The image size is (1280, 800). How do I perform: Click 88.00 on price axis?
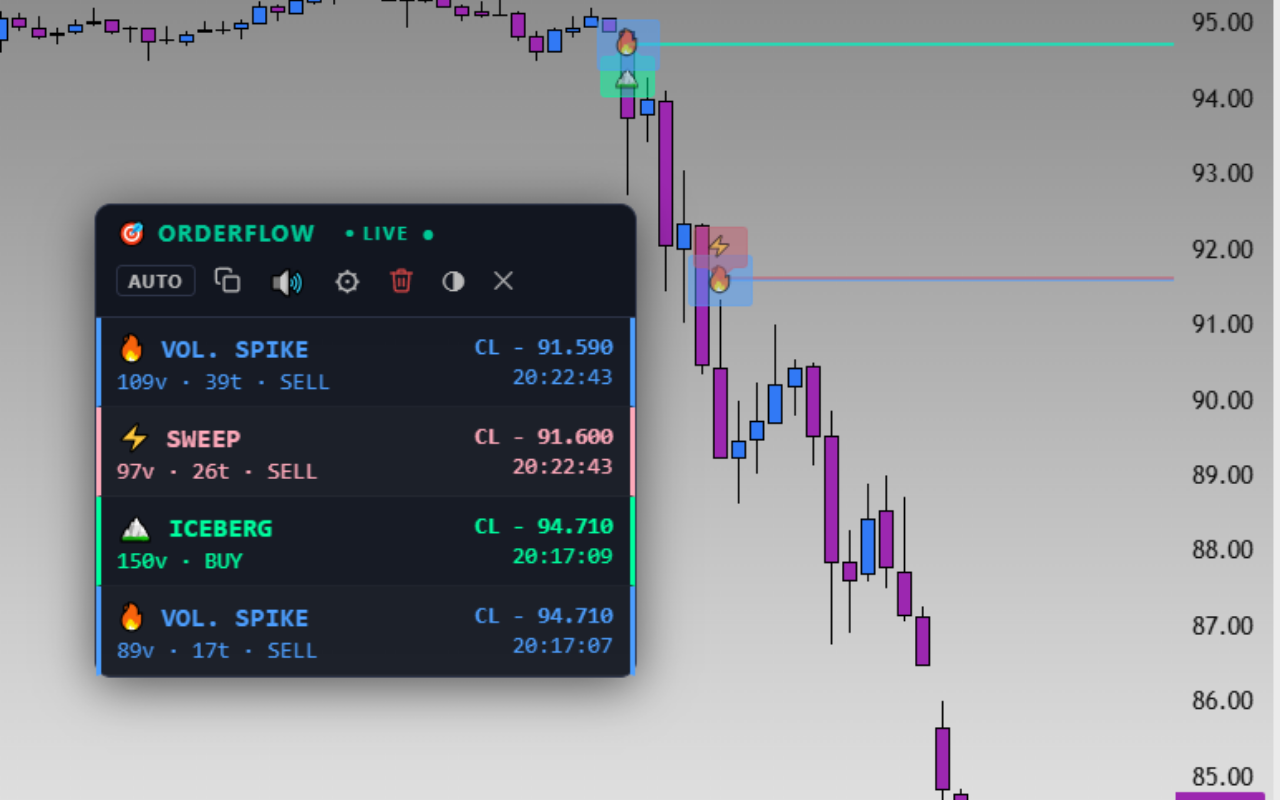(x=1223, y=550)
